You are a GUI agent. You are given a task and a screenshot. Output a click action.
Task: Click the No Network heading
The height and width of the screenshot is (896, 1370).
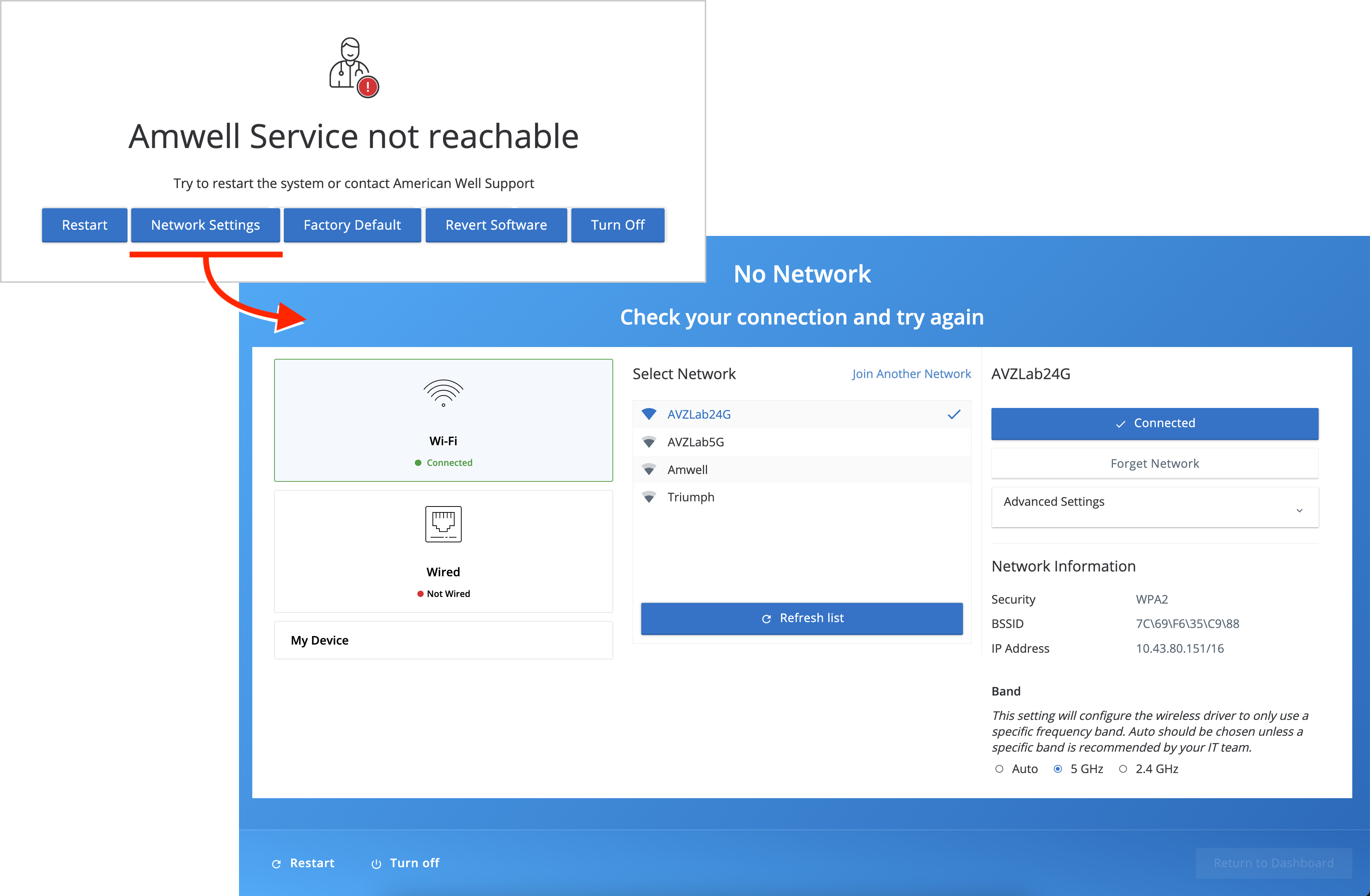point(802,274)
